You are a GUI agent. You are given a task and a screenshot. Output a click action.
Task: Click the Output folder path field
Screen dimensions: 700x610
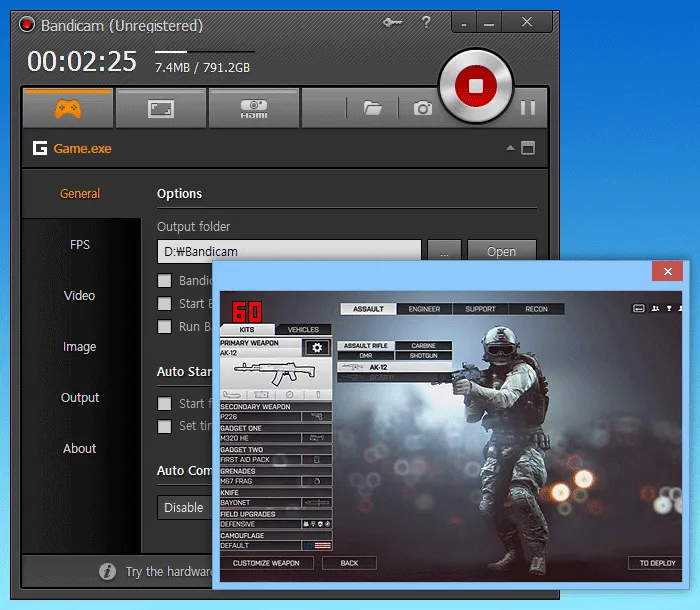pos(288,252)
